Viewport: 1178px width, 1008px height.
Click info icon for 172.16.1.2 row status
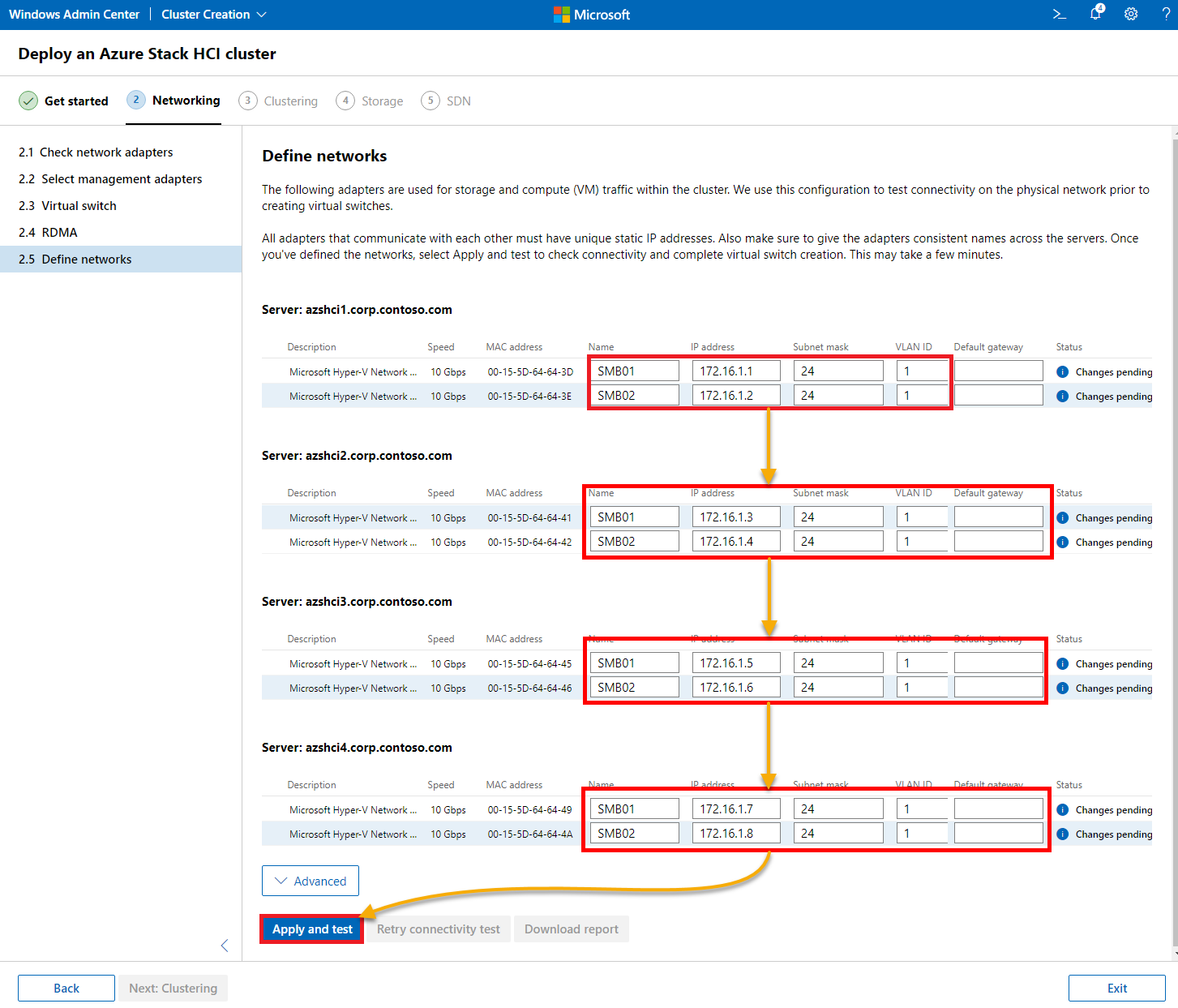coord(1063,396)
